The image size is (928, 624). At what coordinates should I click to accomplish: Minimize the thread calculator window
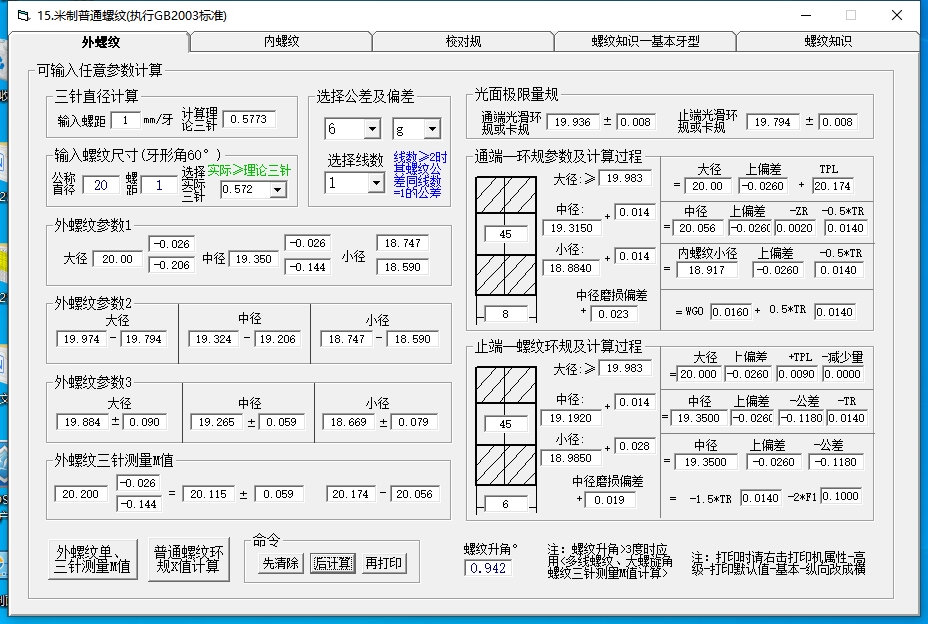[x=805, y=15]
